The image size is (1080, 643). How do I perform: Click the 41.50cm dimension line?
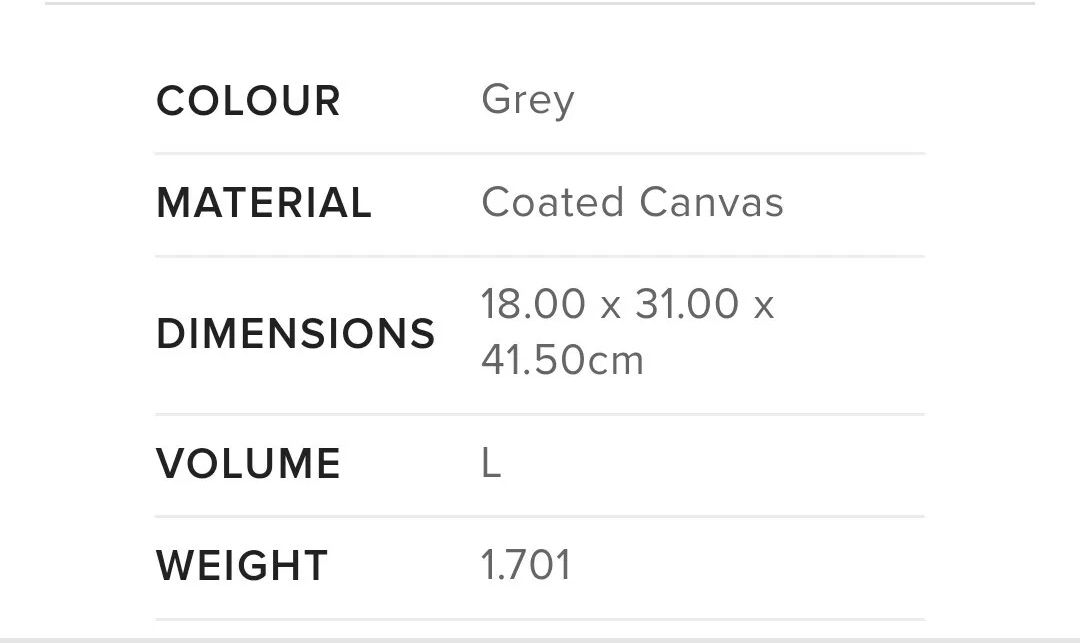(x=562, y=360)
